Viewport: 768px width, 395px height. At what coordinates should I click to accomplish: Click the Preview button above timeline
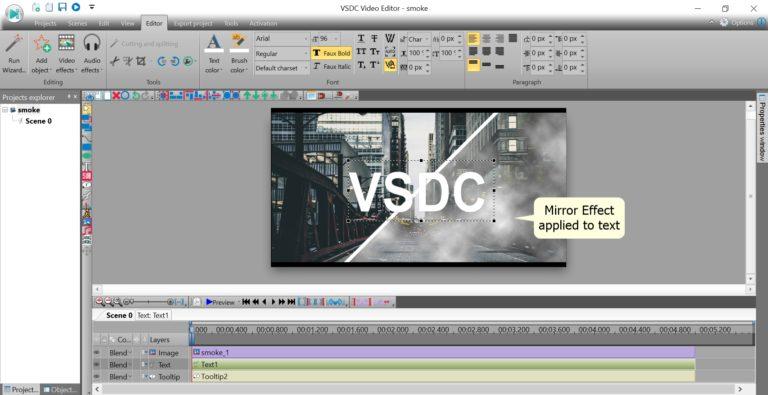(220, 302)
